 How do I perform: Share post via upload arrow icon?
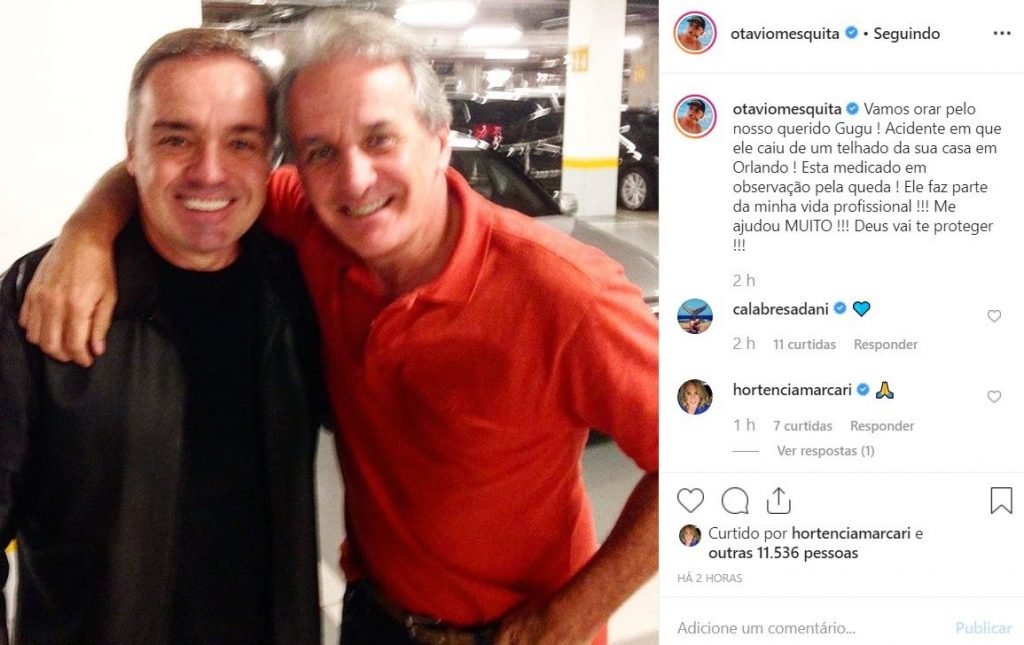pyautogui.click(x=778, y=501)
